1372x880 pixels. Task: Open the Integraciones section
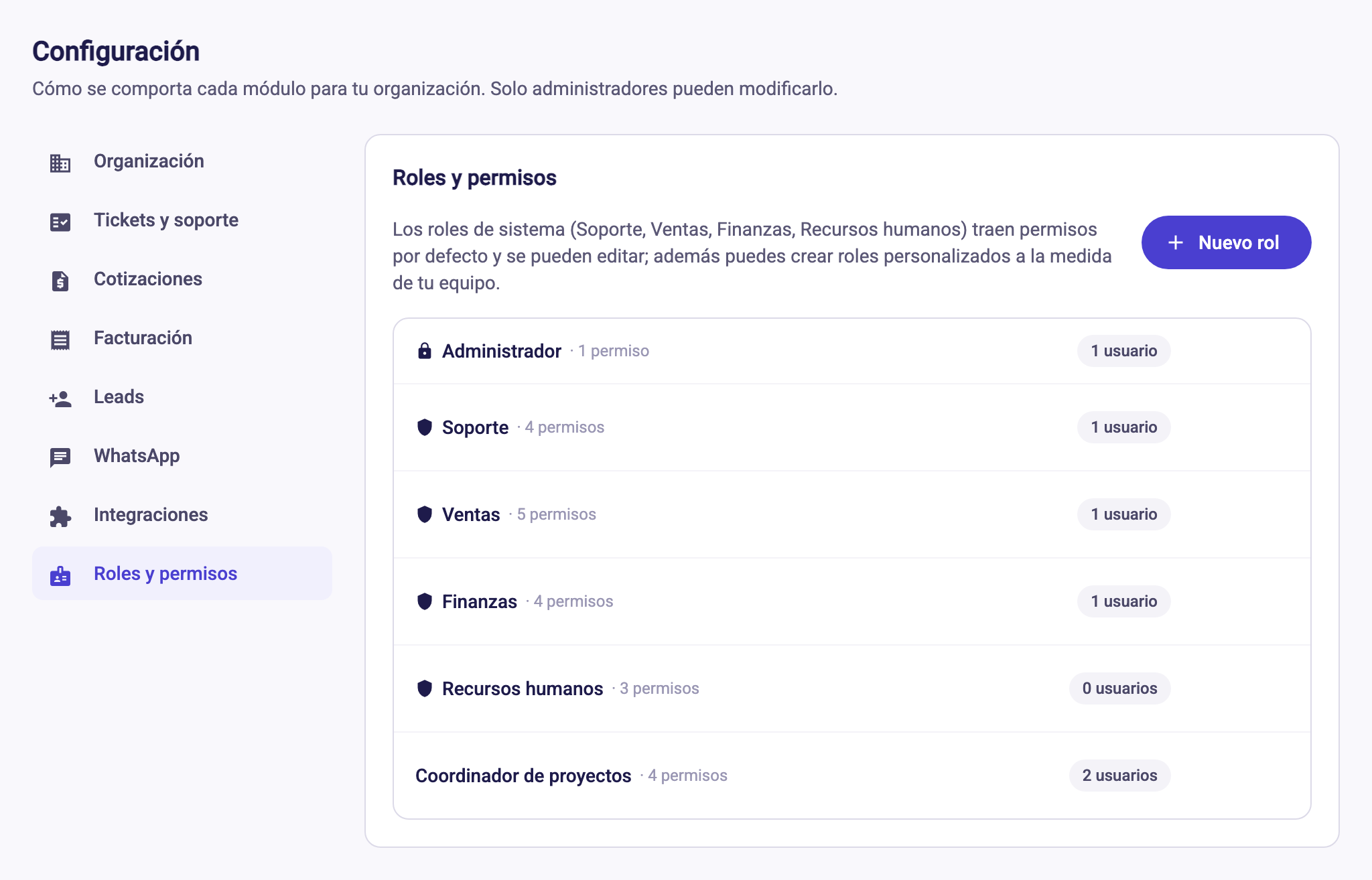tap(182, 515)
